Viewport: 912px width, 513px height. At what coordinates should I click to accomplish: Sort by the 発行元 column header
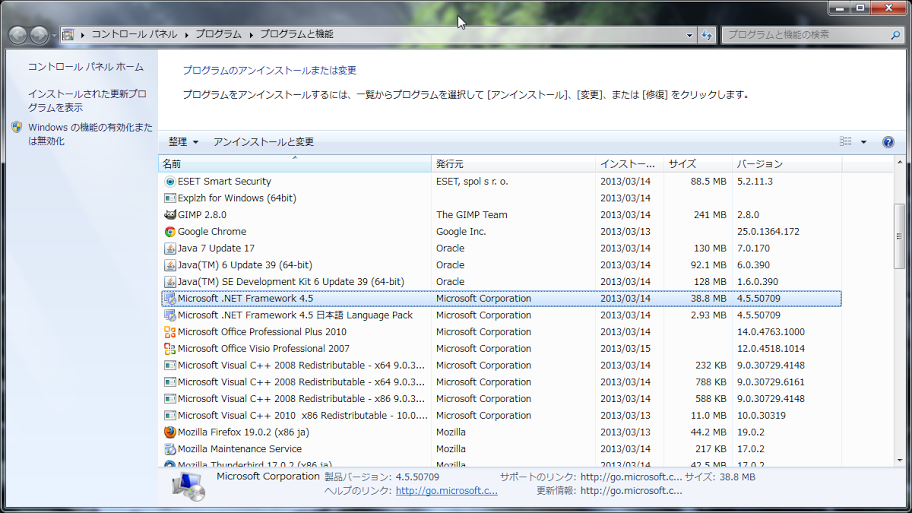pos(514,164)
